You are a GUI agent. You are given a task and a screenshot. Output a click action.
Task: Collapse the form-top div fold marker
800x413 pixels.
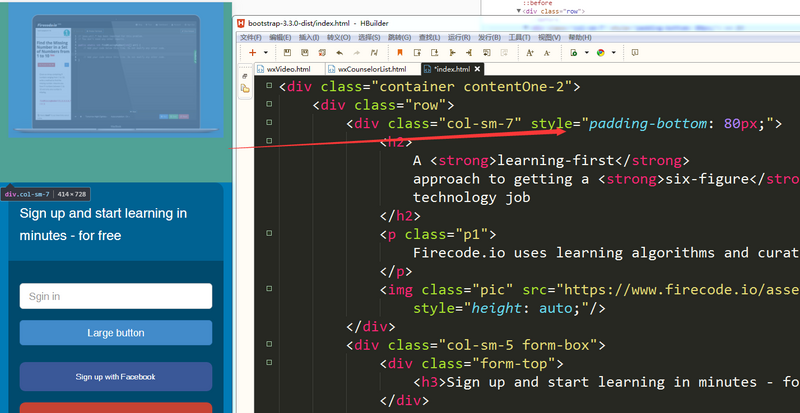(269, 362)
